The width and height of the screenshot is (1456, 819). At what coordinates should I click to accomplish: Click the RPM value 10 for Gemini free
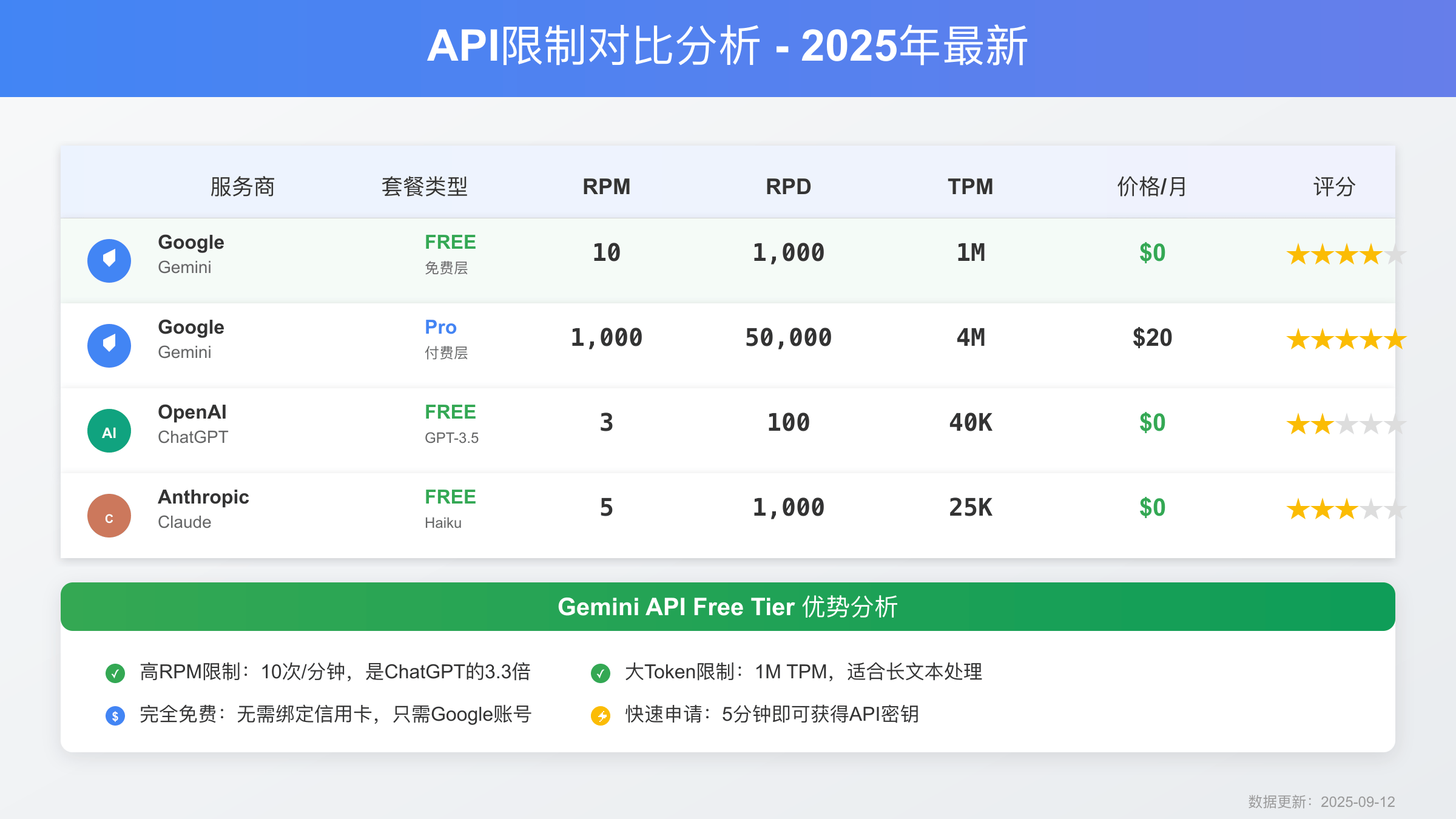click(x=607, y=252)
